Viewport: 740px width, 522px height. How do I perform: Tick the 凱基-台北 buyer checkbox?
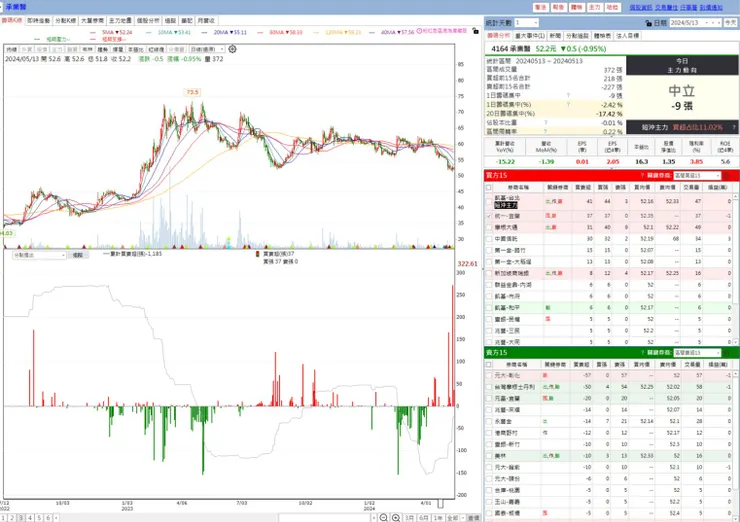[x=489, y=202]
